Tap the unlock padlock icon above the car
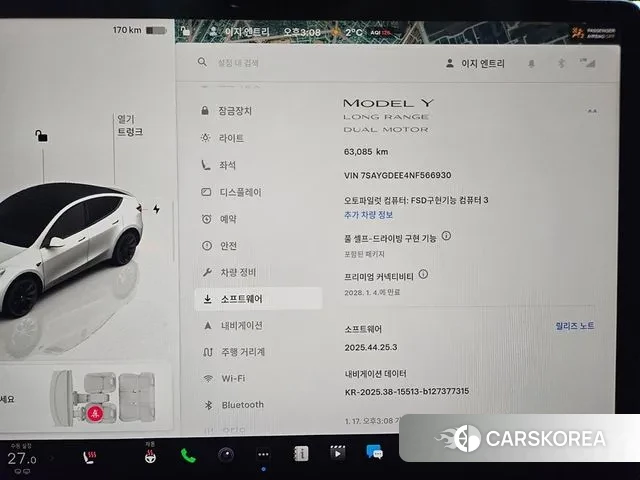This screenshot has width=640, height=480. pyautogui.click(x=41, y=136)
